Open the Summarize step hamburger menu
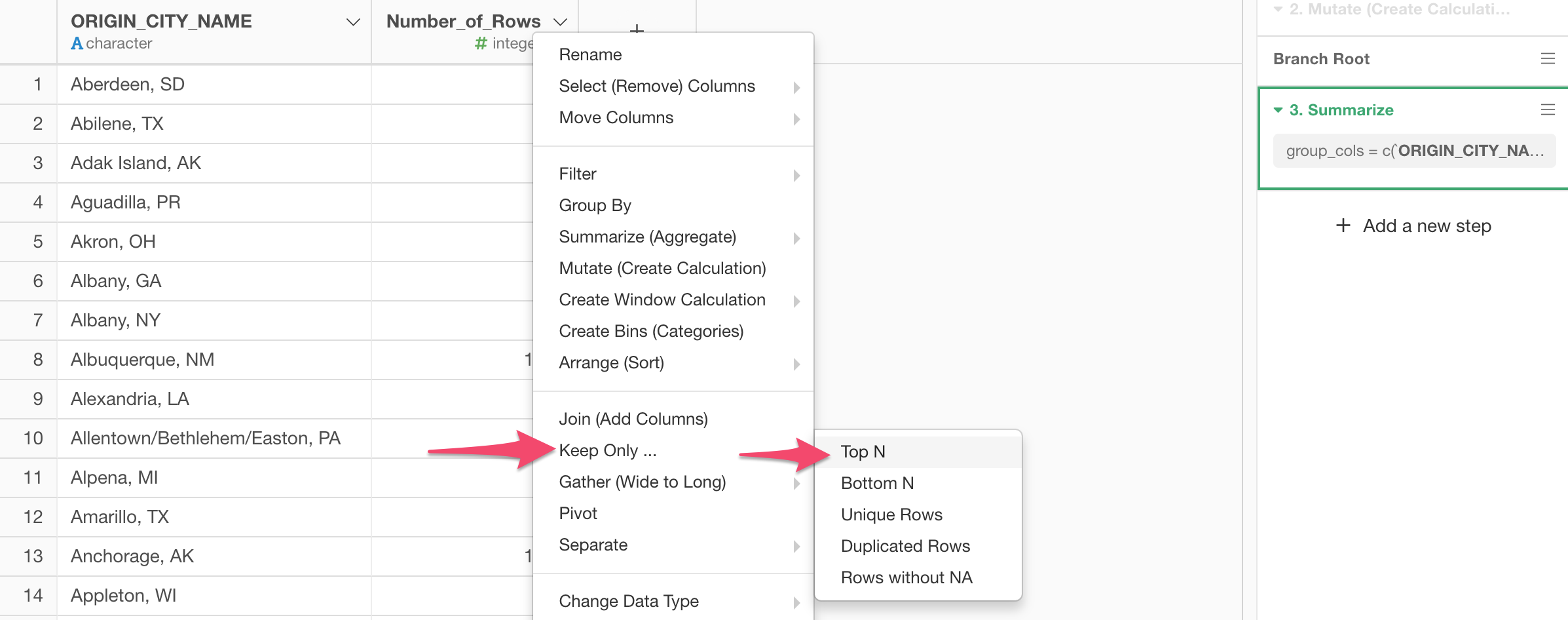 click(1548, 110)
